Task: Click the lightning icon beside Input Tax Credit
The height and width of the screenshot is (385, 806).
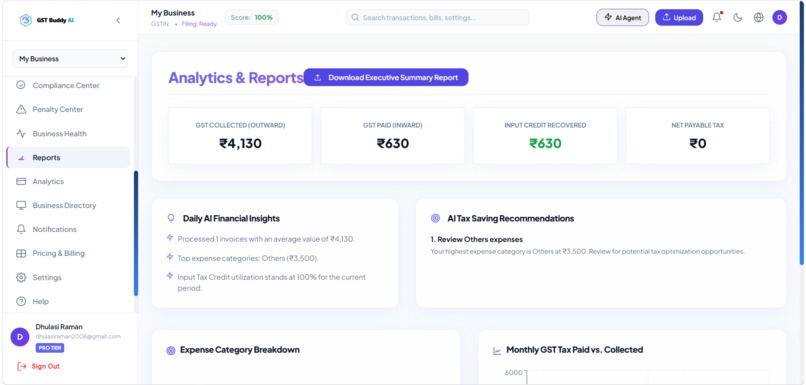Action: click(170, 276)
